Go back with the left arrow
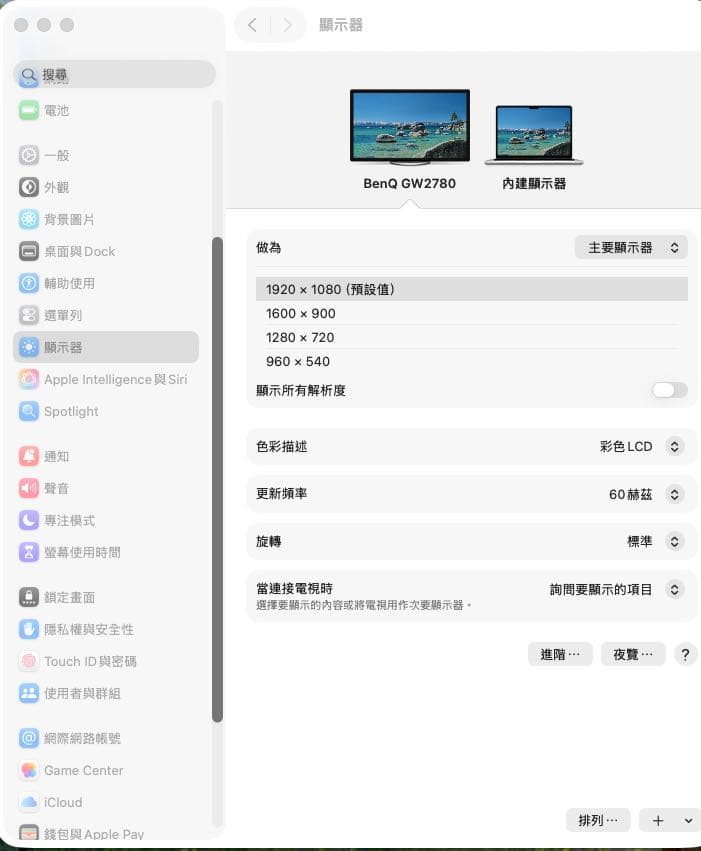Image resolution: width=701 pixels, height=851 pixels. point(252,25)
